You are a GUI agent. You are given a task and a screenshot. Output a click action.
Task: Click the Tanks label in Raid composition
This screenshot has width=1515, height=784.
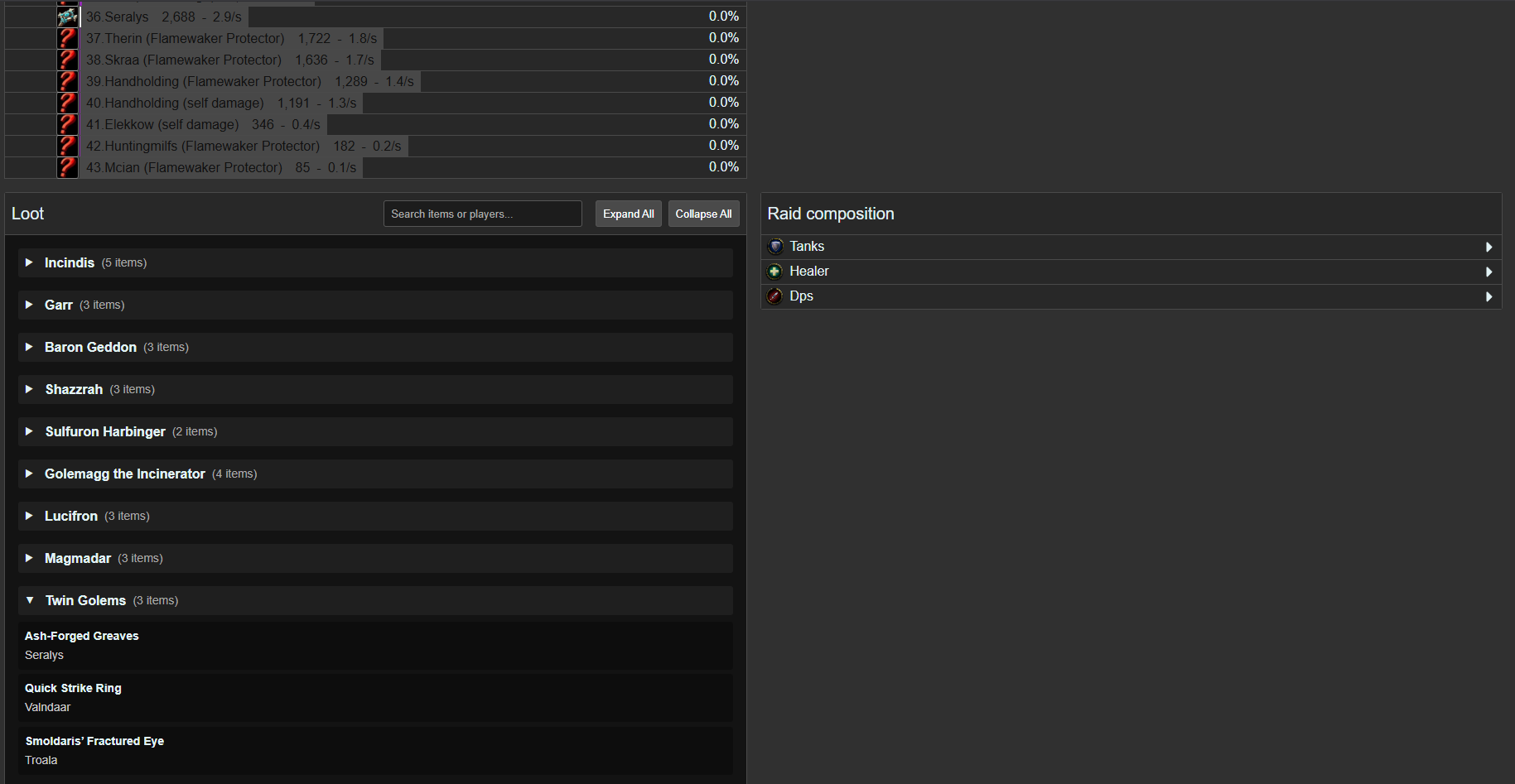807,247
